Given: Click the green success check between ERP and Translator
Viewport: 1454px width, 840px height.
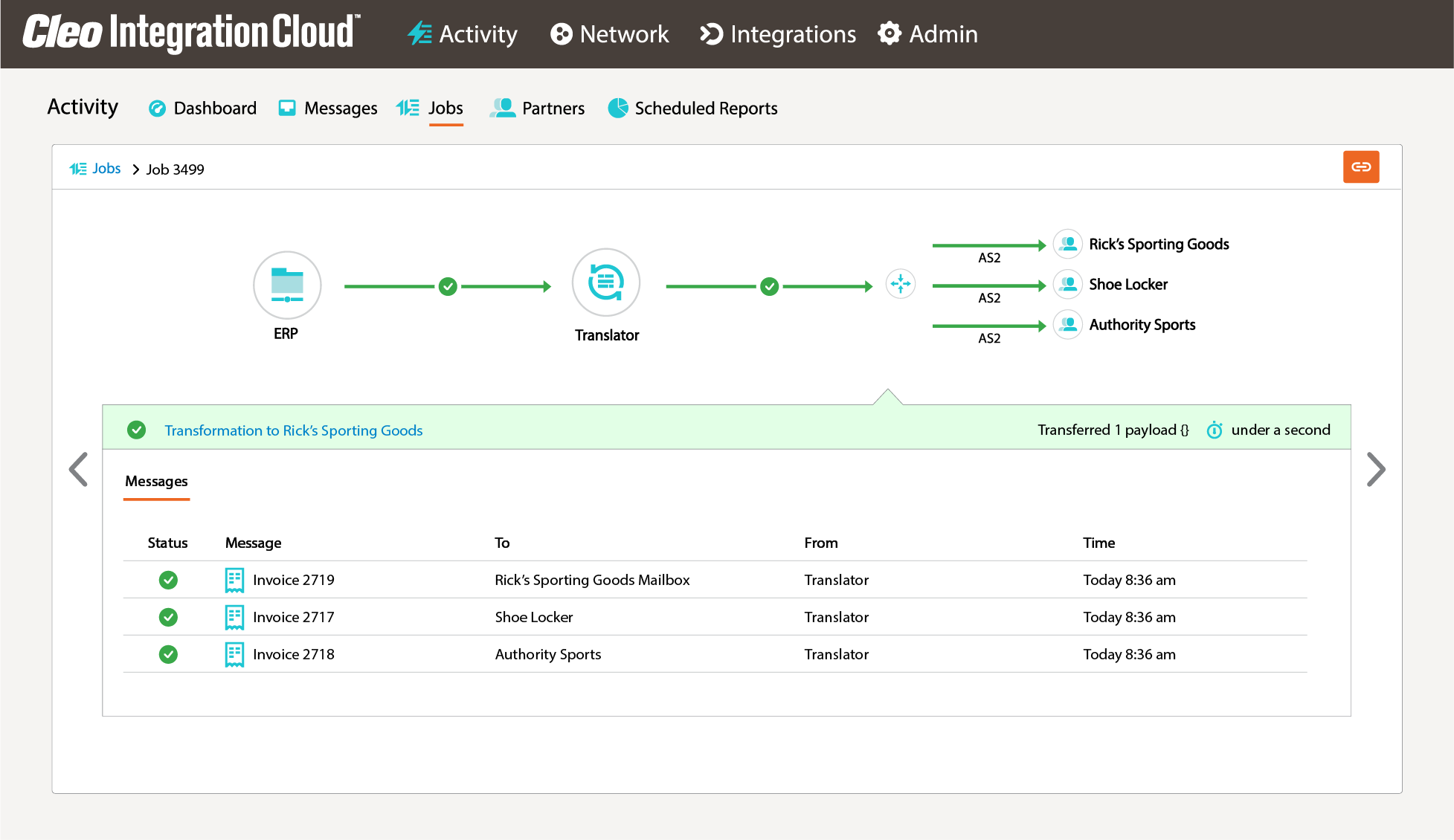Looking at the screenshot, I should click(448, 286).
